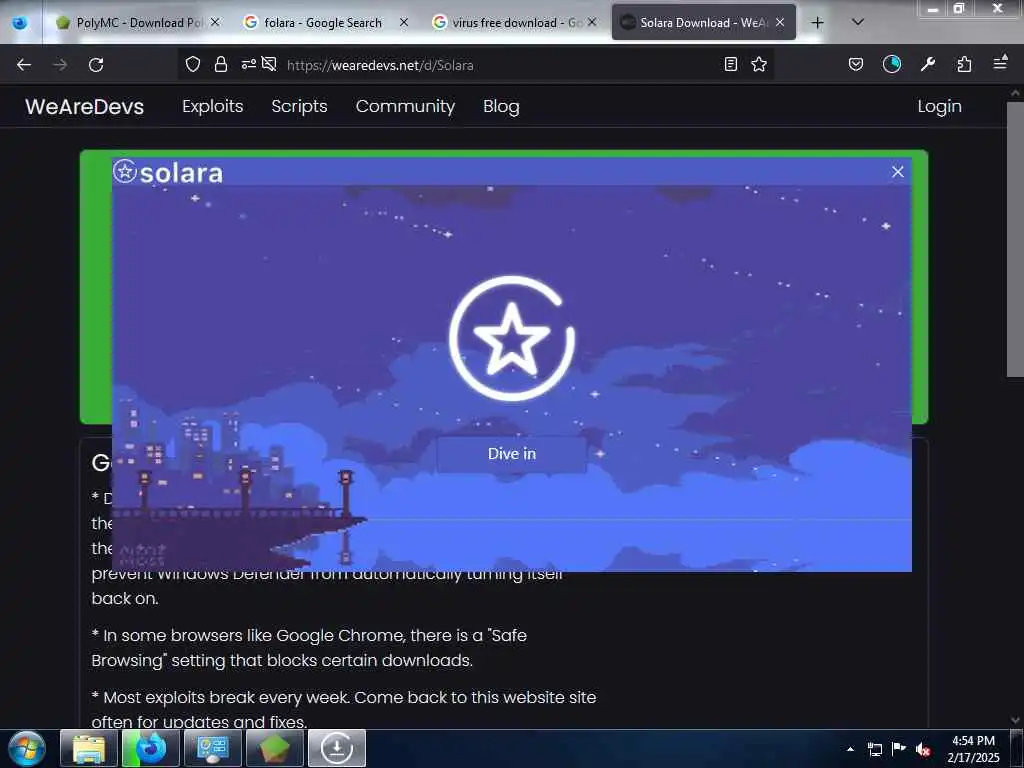Click the page vertical scrollbar thumb
Viewport: 1024px width, 768px height.
tap(1015, 239)
